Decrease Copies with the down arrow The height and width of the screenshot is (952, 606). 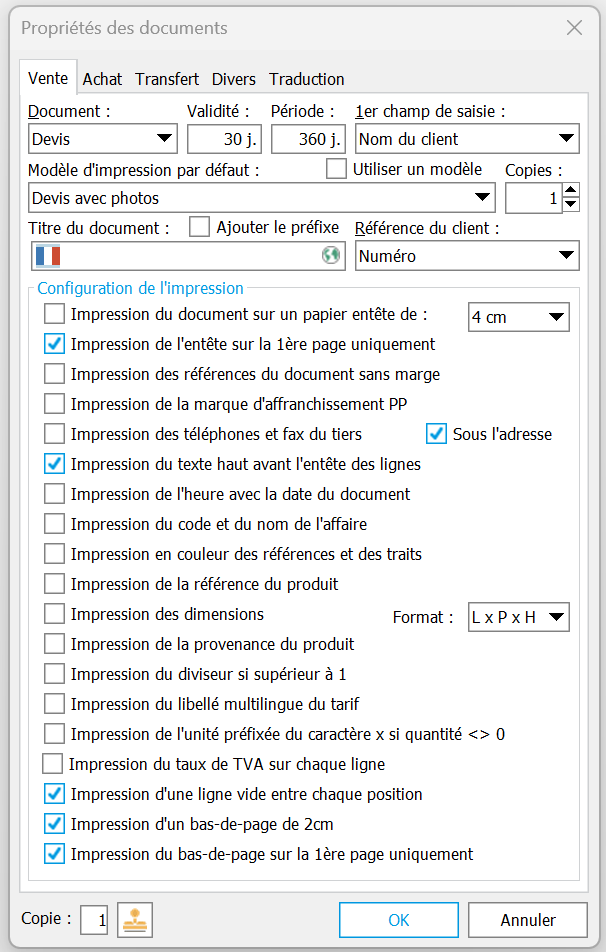pyautogui.click(x=571, y=205)
